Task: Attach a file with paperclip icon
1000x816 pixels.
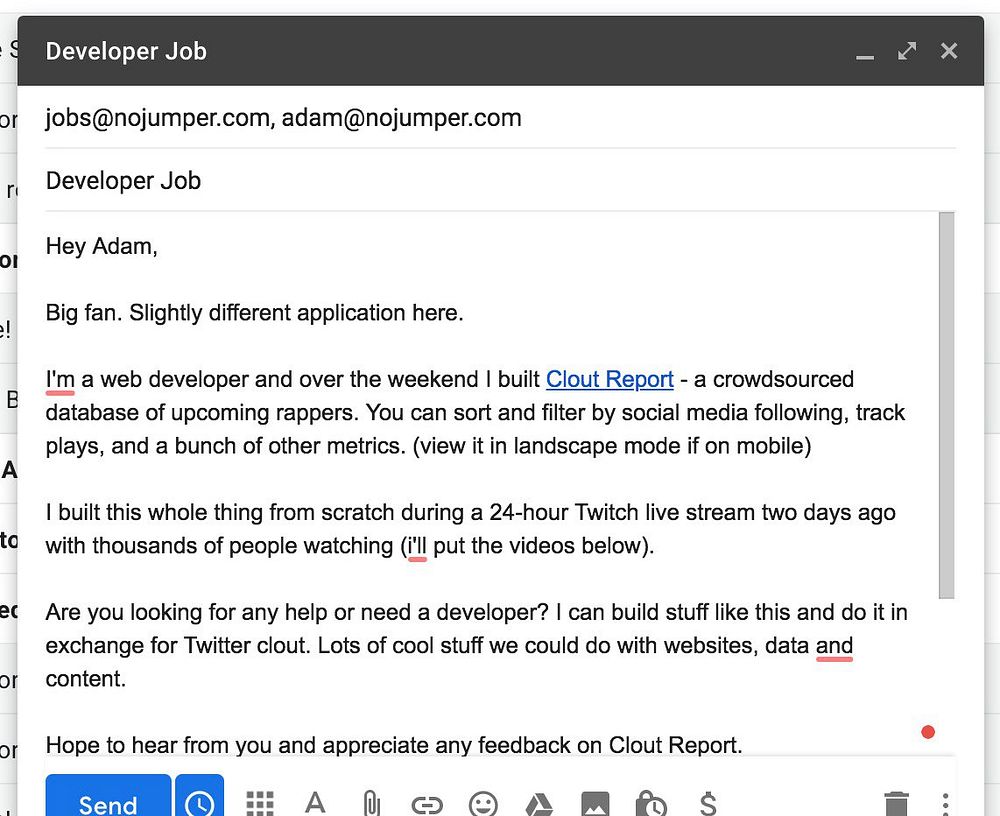Action: (x=371, y=803)
